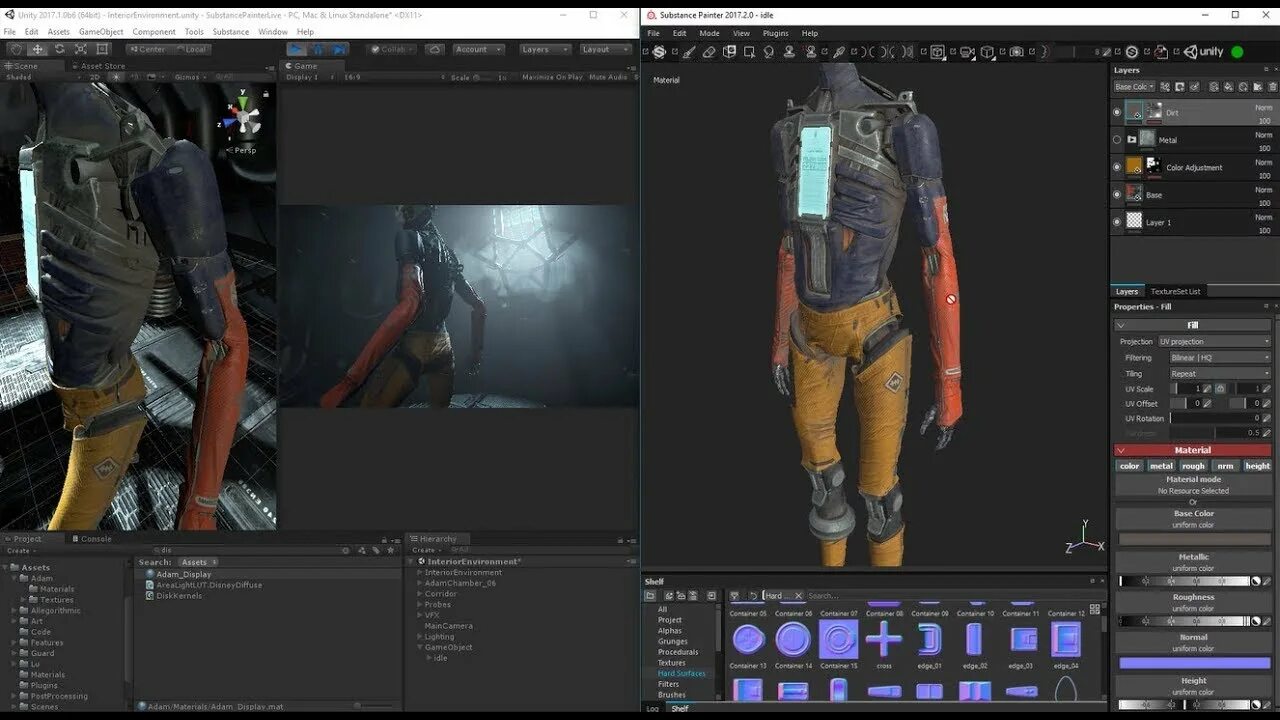Click the Center pivot button in Unity
The width and height of the screenshot is (1280, 720).
click(x=147, y=49)
